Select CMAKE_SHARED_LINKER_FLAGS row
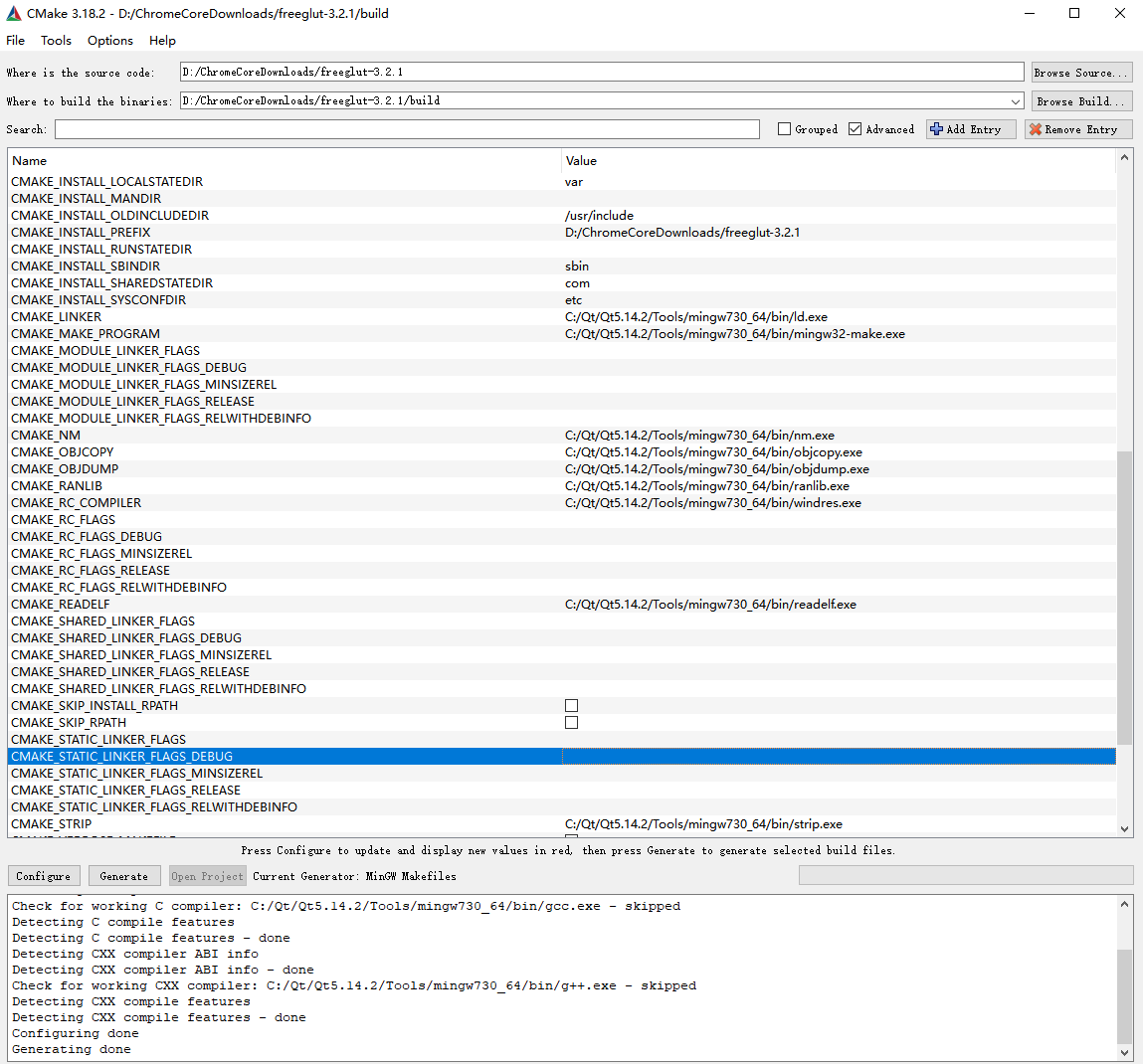This screenshot has width=1143, height=1064. point(561,621)
